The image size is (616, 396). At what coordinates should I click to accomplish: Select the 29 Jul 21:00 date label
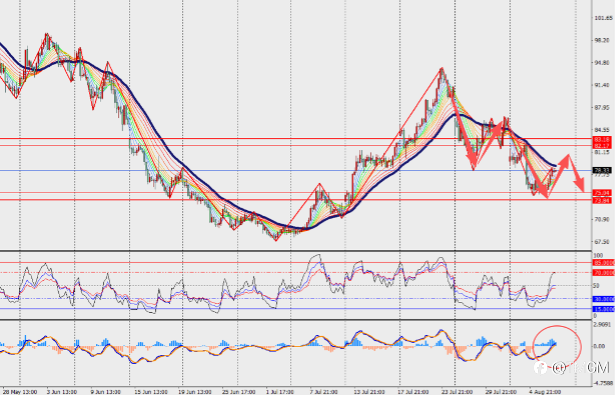pos(500,392)
